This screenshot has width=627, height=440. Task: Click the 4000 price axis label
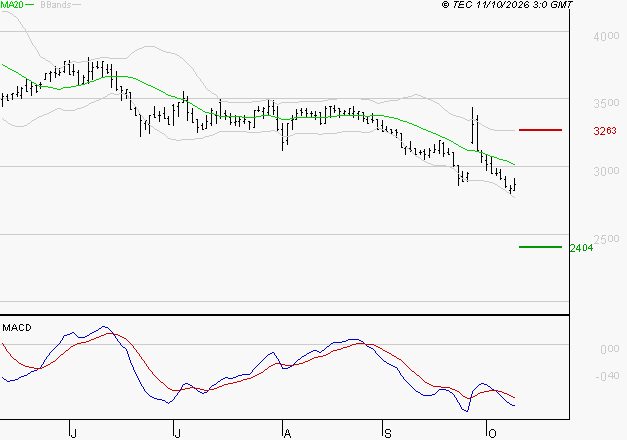[x=606, y=36]
